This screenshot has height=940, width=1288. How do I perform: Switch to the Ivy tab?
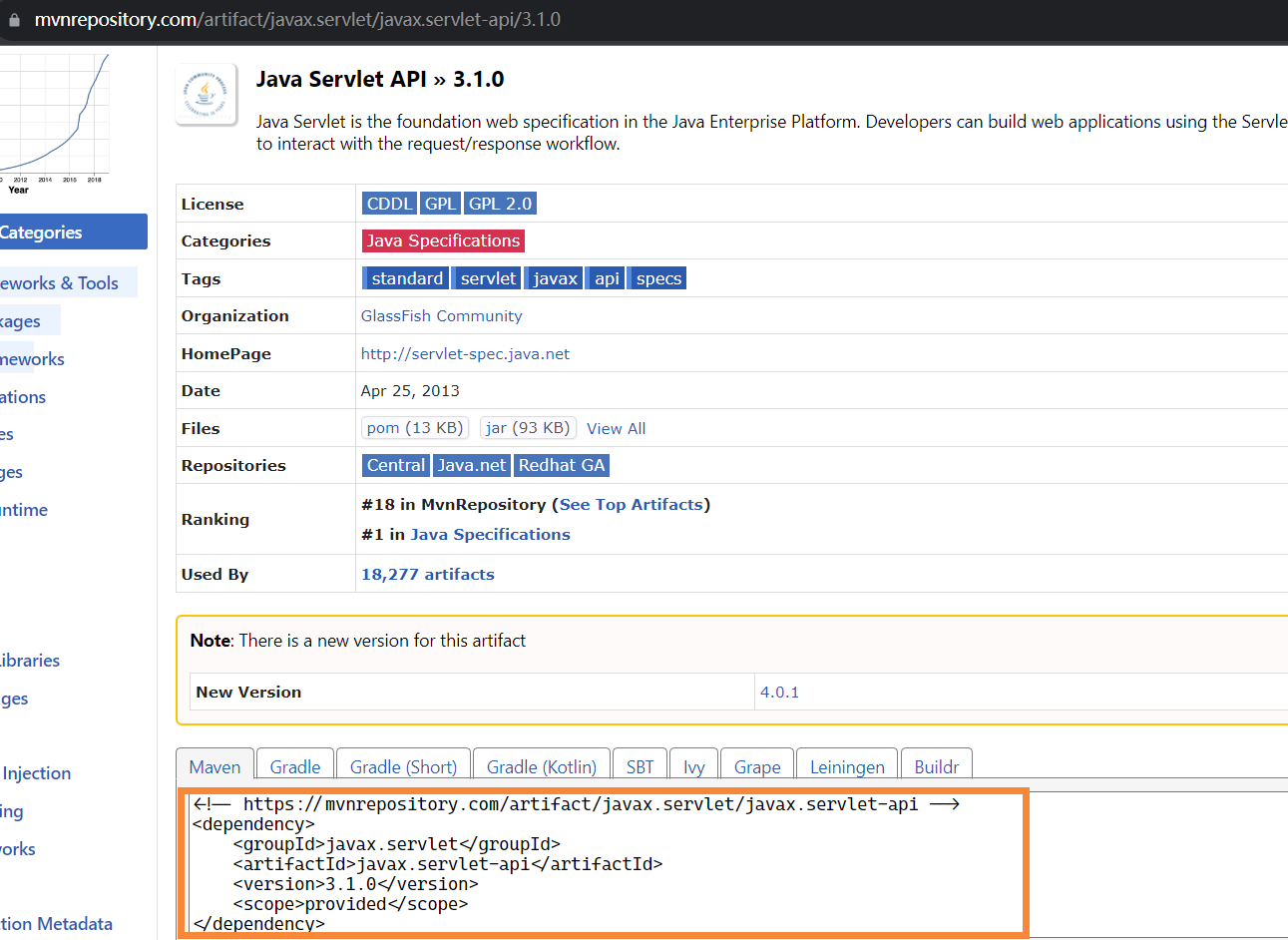693,766
